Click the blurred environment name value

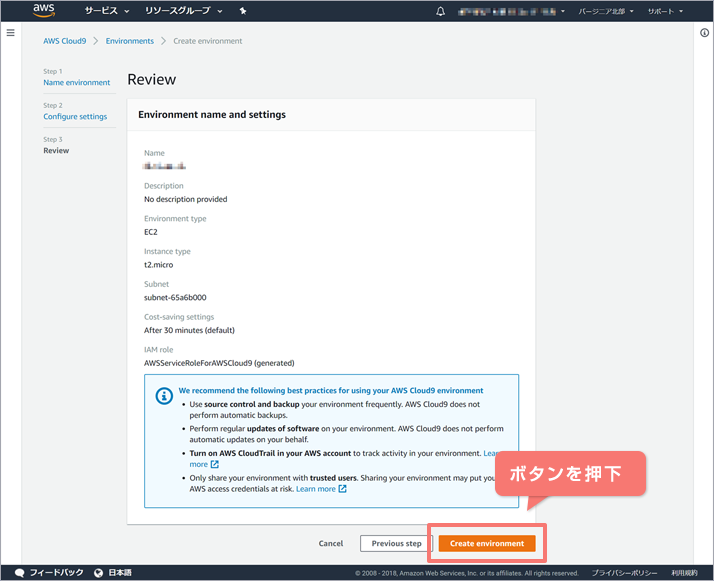click(x=164, y=166)
